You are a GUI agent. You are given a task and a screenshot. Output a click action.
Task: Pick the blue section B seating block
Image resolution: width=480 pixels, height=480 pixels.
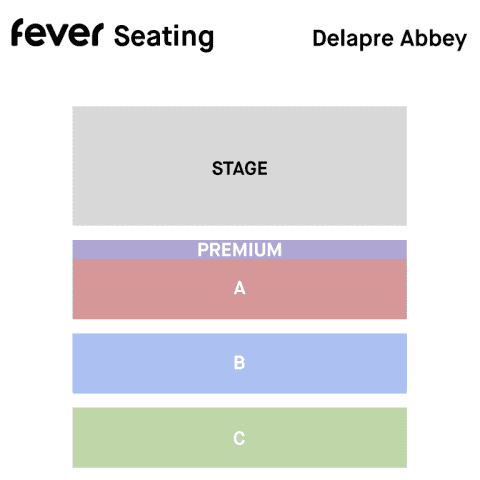(240, 363)
